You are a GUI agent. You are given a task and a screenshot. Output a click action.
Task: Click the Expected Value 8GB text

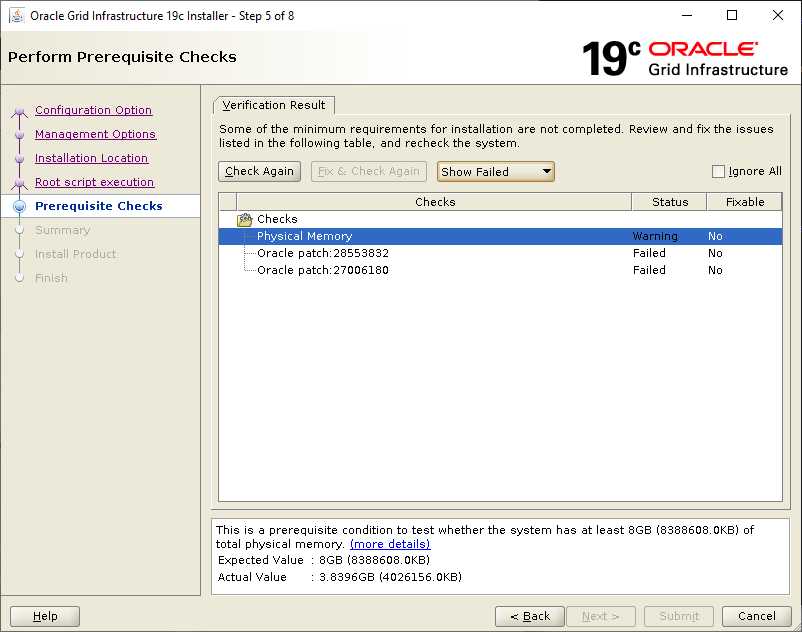[374, 560]
